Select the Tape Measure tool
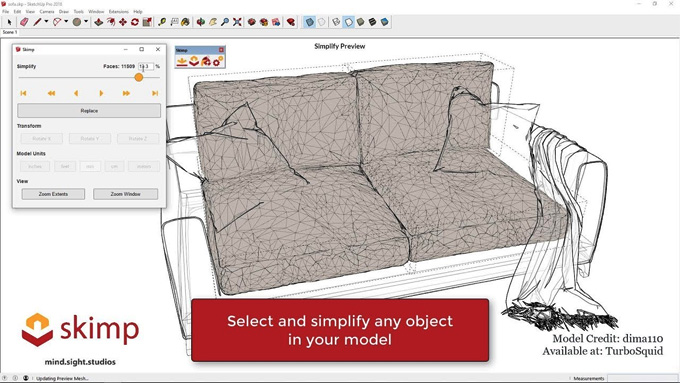 pos(162,22)
